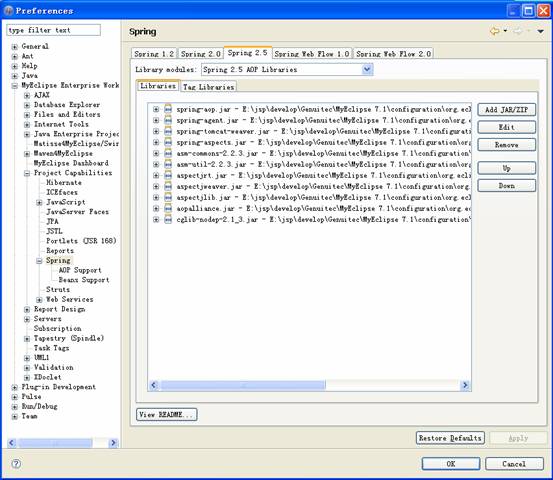Click the jar icon of aspectjrt.jar
Image resolution: width=553 pixels, height=480 pixels.
pyautogui.click(x=168, y=175)
